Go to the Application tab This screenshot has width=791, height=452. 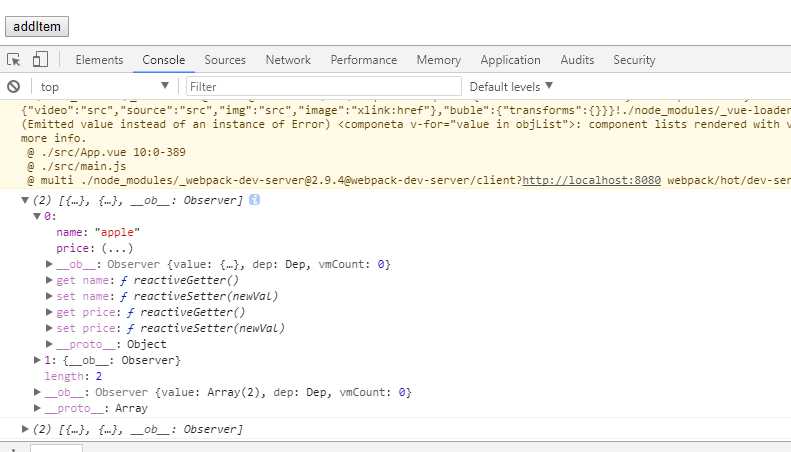pos(510,60)
